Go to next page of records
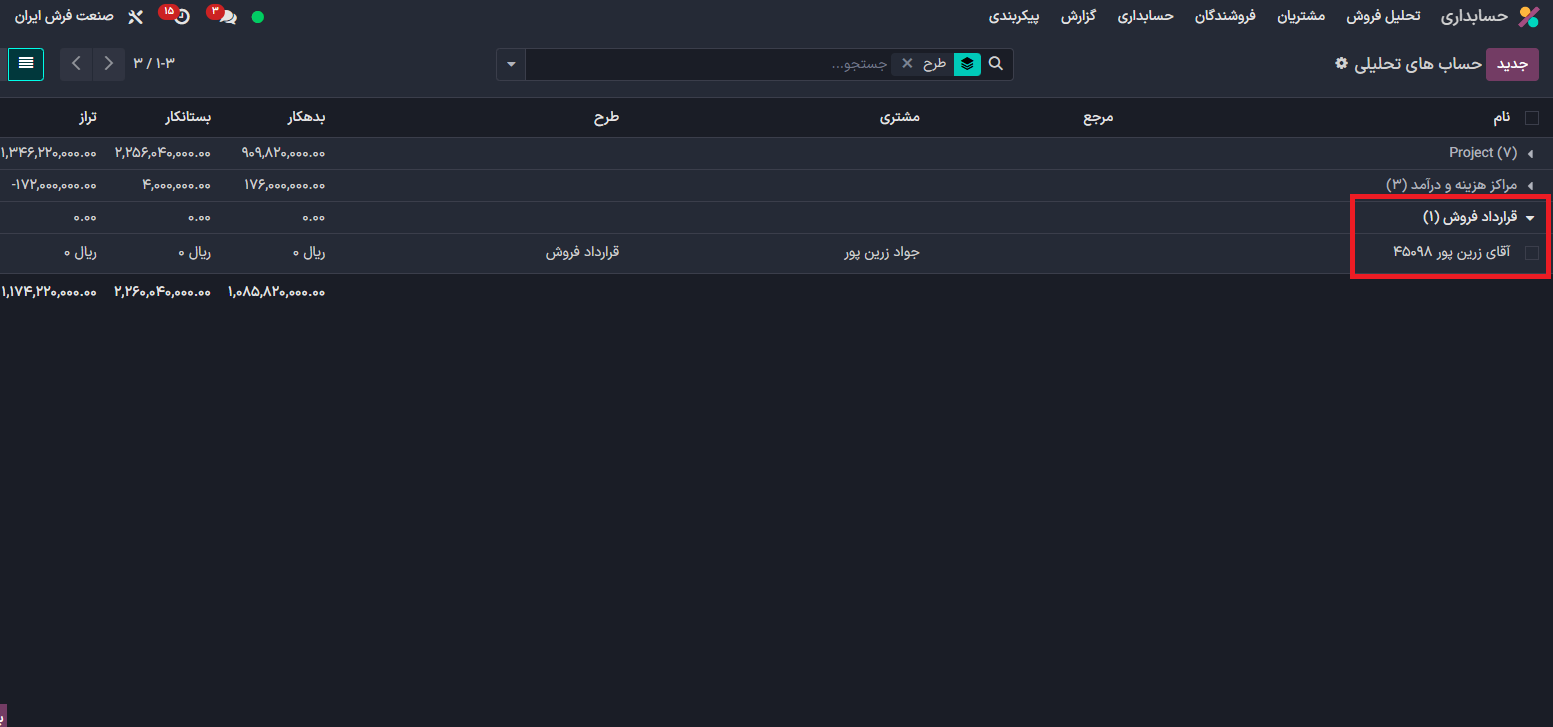This screenshot has width=1553, height=727. point(109,64)
